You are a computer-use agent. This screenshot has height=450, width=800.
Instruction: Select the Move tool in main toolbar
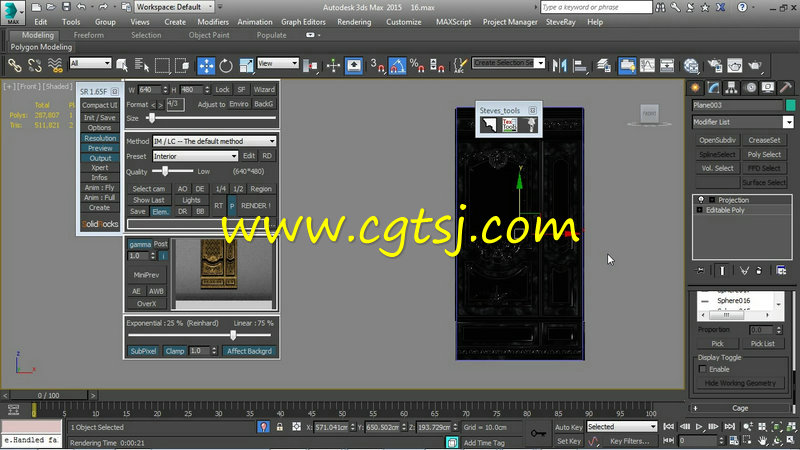click(206, 66)
